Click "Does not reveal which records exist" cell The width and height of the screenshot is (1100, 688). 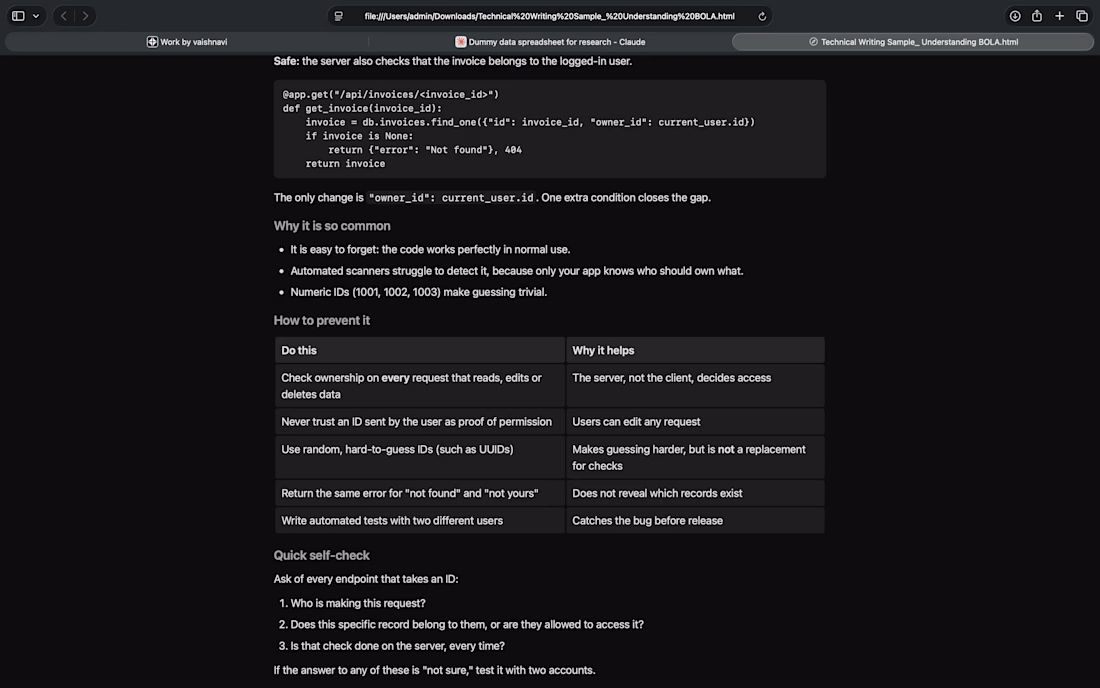point(695,493)
